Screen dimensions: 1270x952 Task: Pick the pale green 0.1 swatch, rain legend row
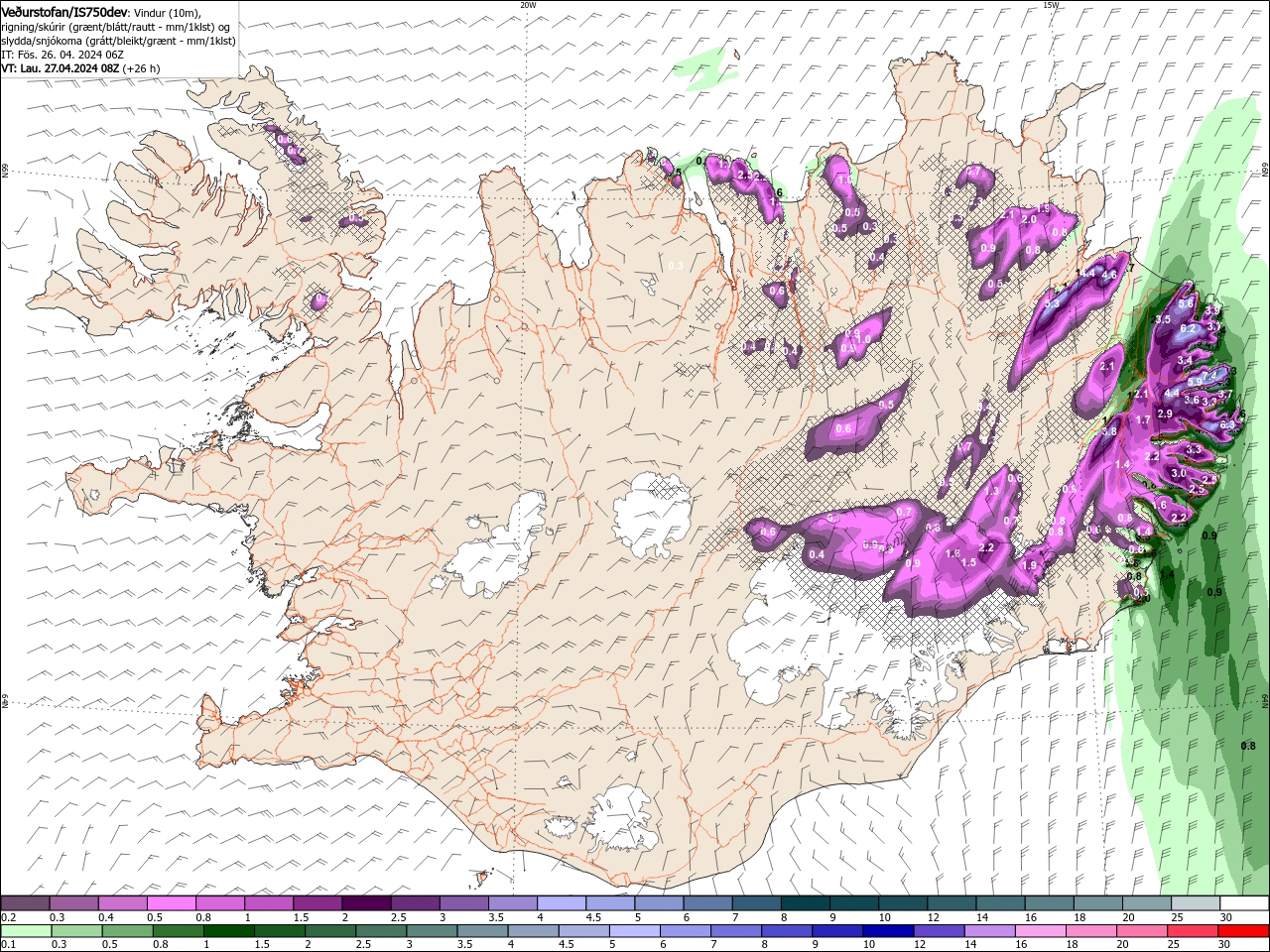25,931
